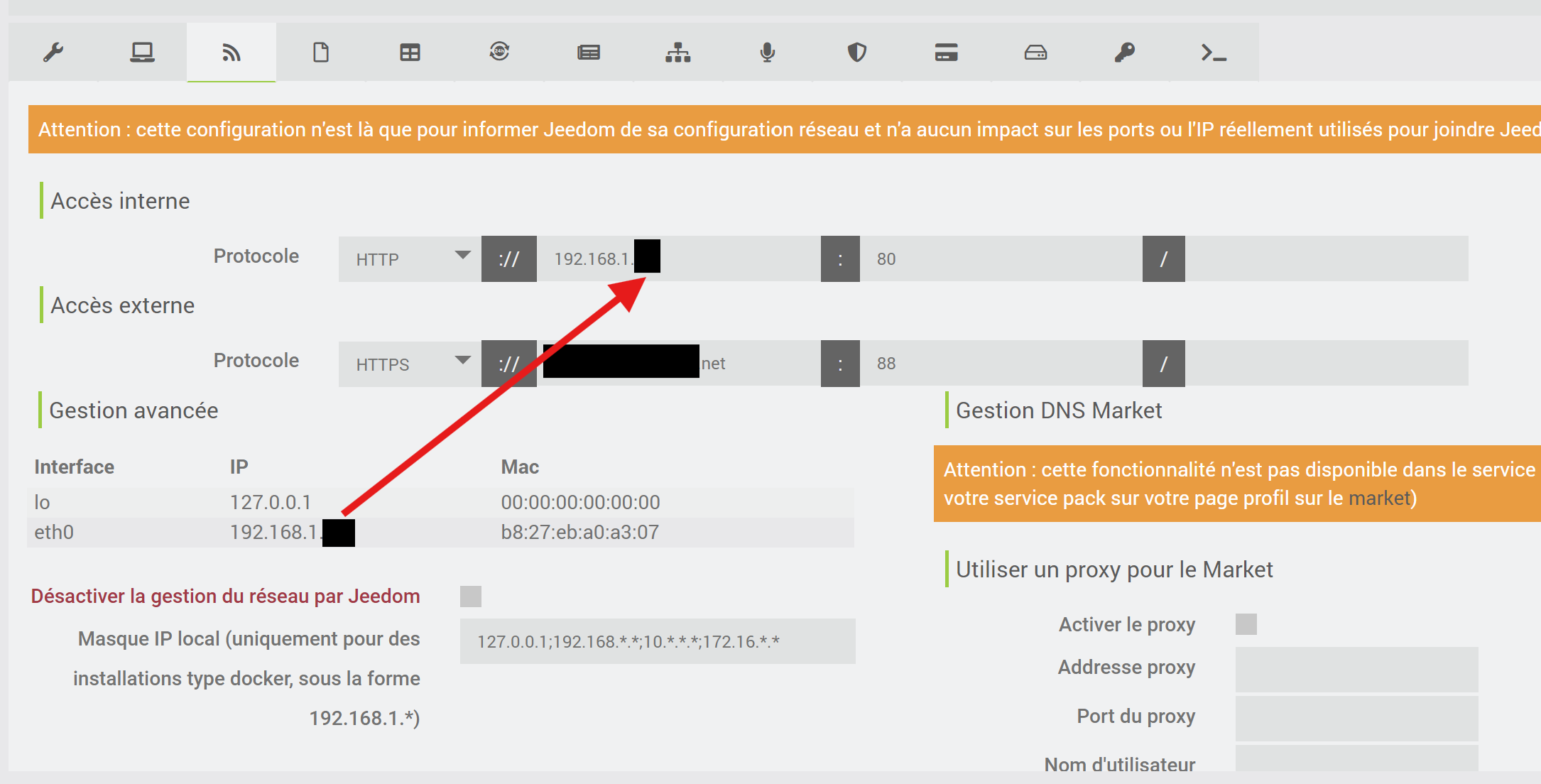Open the microphone interactions tab icon
Image resolution: width=1541 pixels, height=784 pixels.
click(767, 53)
